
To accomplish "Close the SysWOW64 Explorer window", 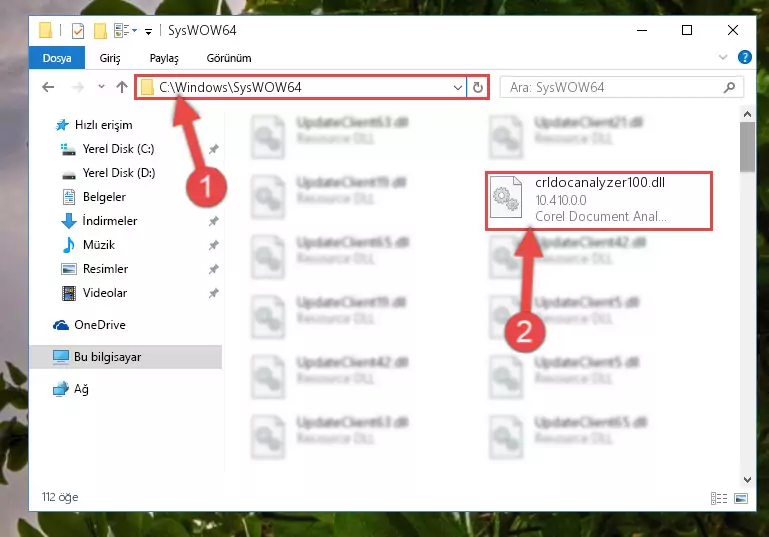I will (x=733, y=30).
